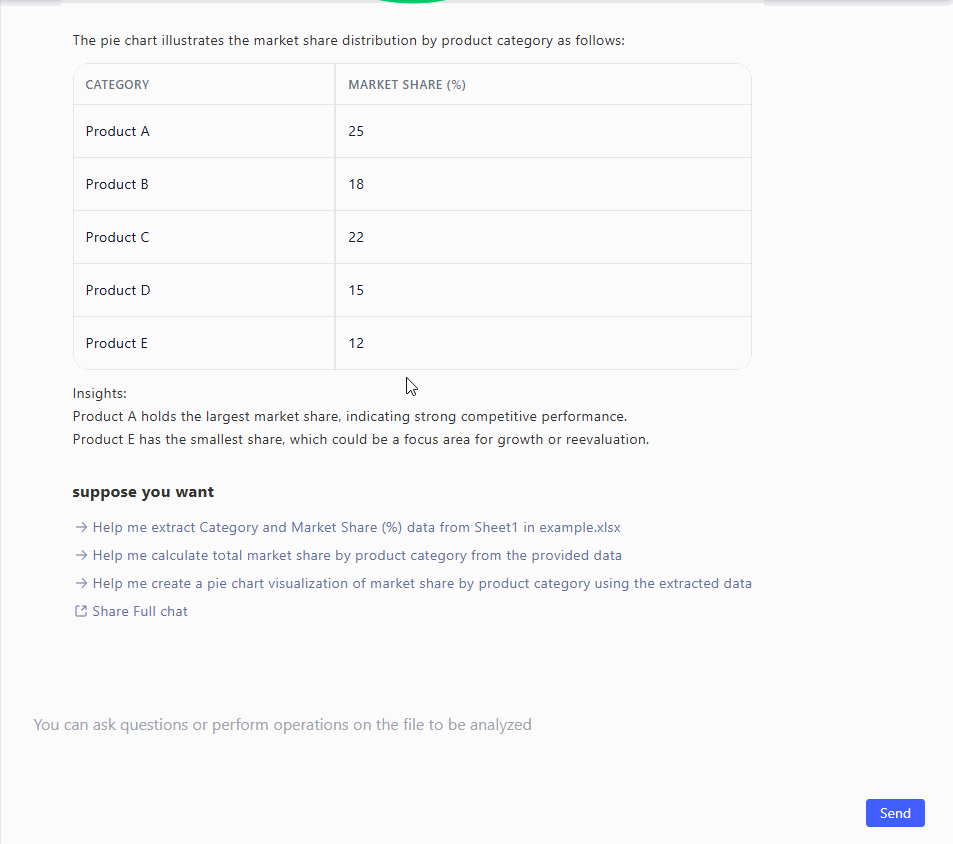Click the market share value 12

coord(356,343)
